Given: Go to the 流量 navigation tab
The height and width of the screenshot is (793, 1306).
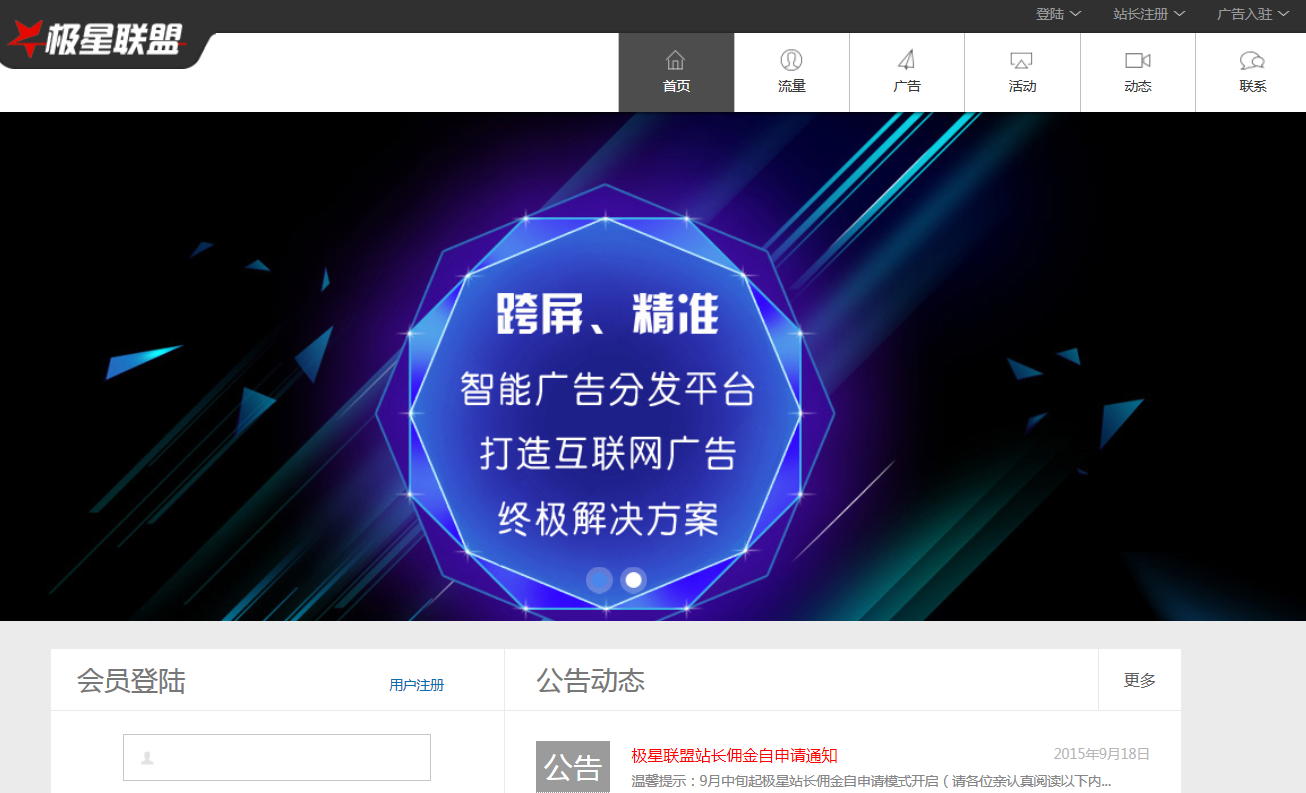Looking at the screenshot, I should point(791,73).
